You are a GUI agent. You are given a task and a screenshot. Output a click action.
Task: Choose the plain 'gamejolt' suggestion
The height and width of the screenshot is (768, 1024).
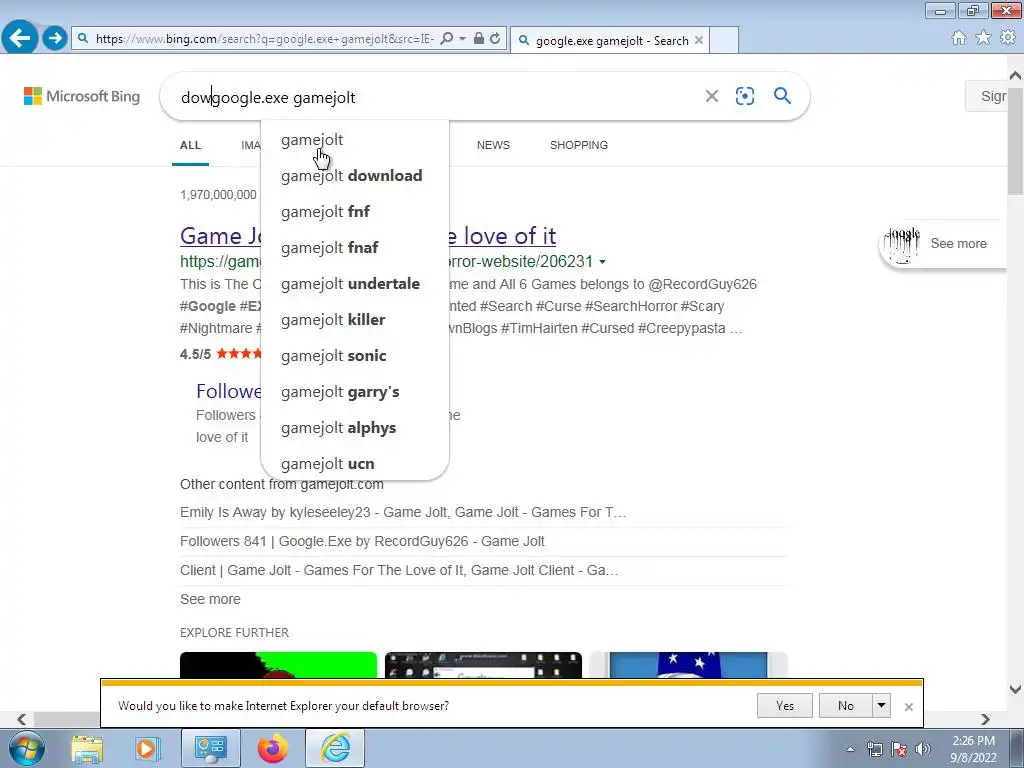click(x=355, y=140)
